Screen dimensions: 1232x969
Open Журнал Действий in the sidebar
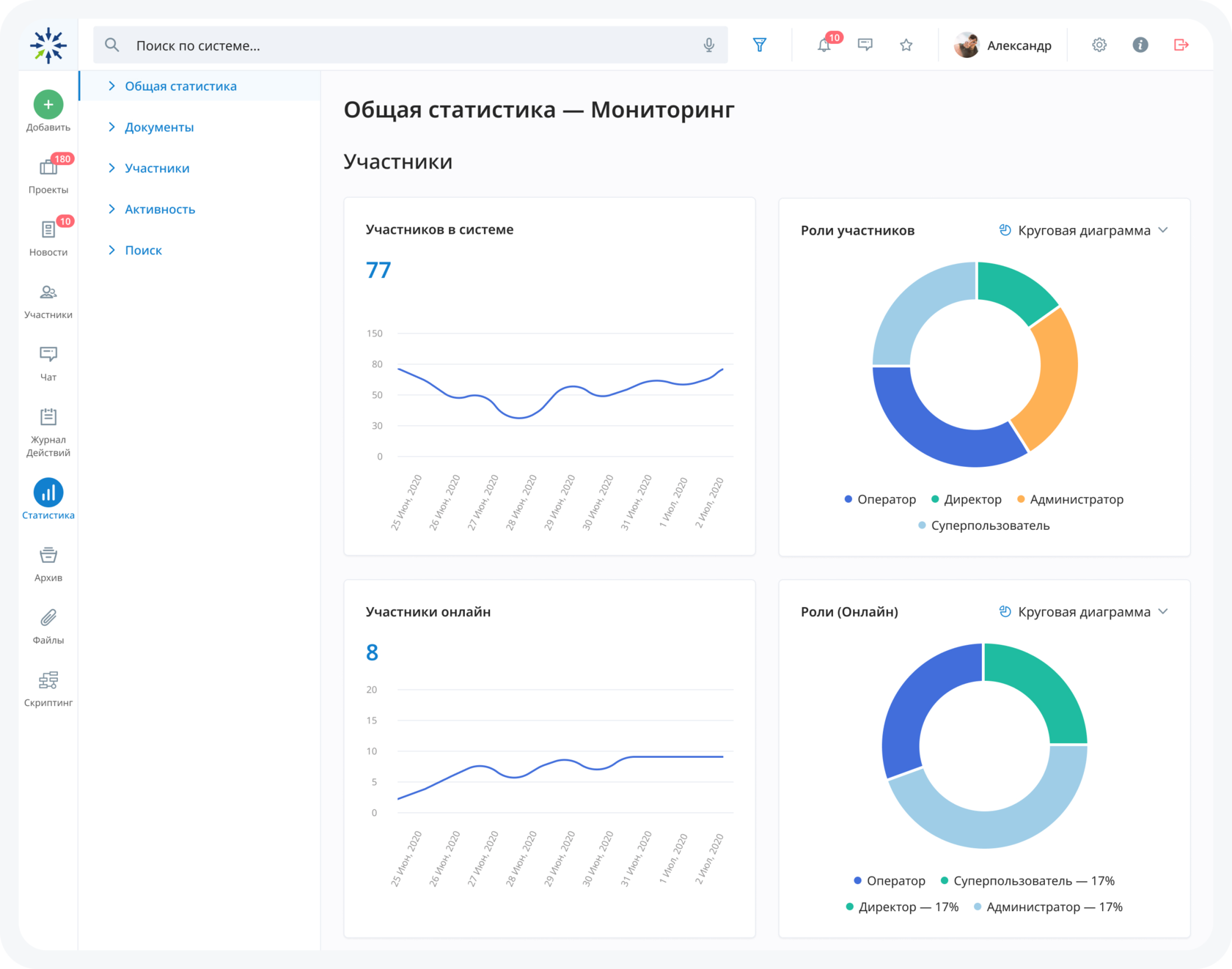[48, 432]
